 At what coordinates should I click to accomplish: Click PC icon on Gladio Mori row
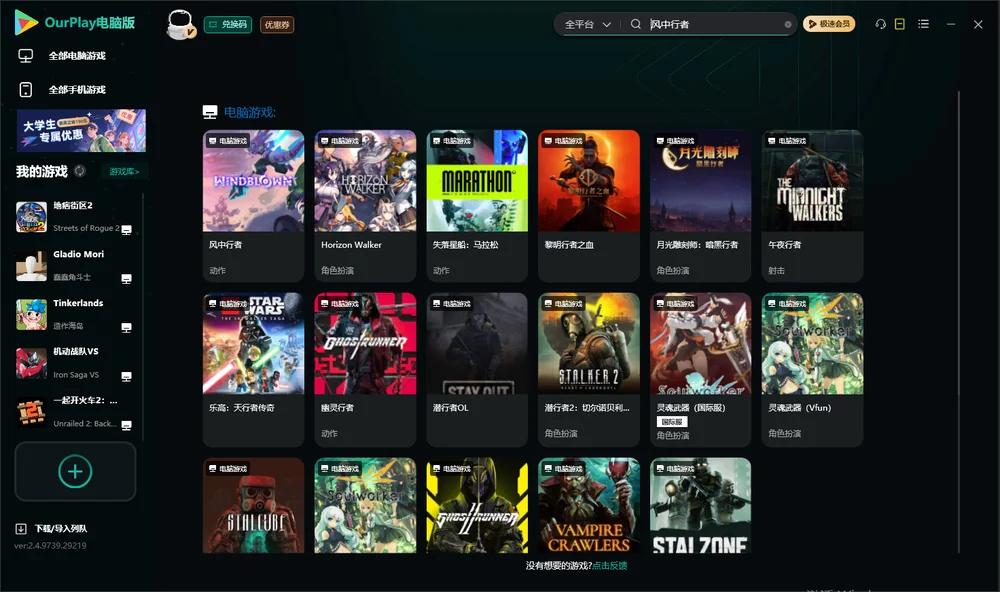(126, 279)
